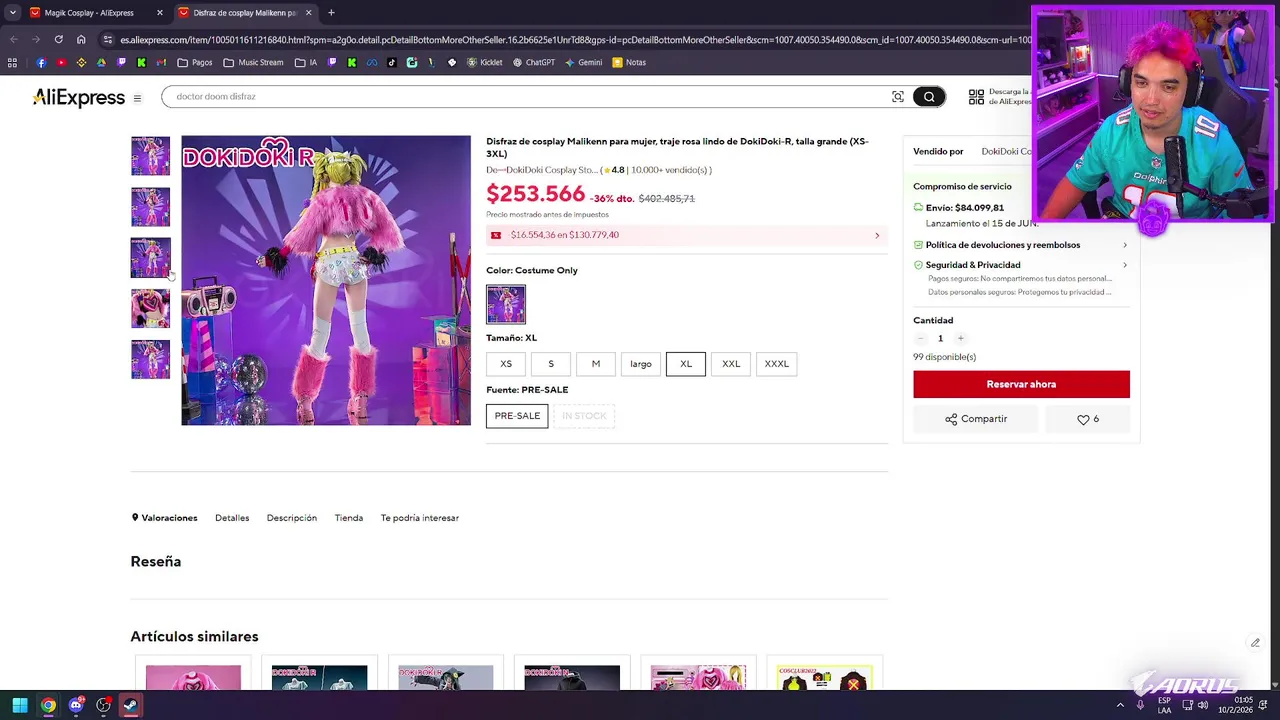Image resolution: width=1280 pixels, height=720 pixels.
Task: Select the fourth thumbnail showing pink heart
Action: coord(151,309)
